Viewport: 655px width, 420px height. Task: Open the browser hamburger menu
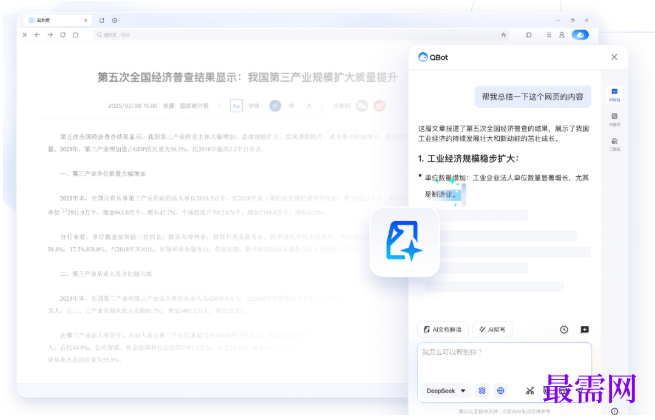click(x=549, y=35)
